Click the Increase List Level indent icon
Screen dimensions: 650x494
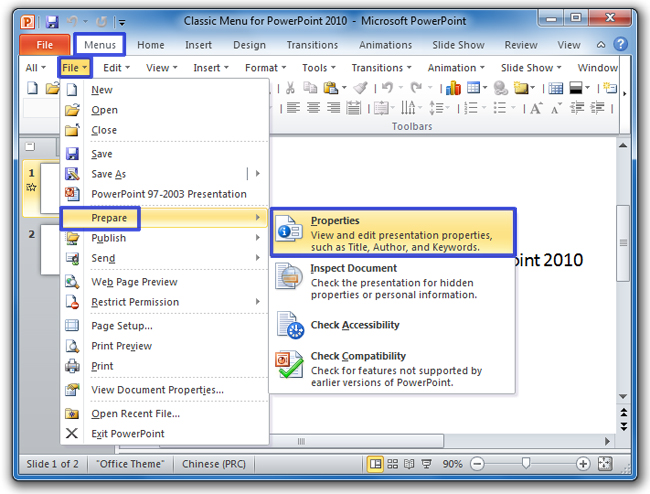597,109
